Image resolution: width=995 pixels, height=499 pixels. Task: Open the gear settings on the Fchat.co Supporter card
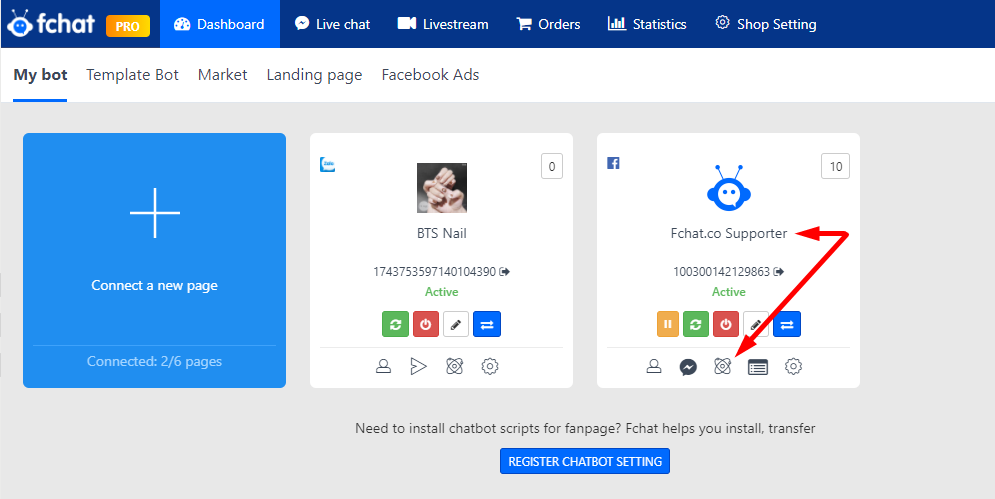click(x=793, y=366)
